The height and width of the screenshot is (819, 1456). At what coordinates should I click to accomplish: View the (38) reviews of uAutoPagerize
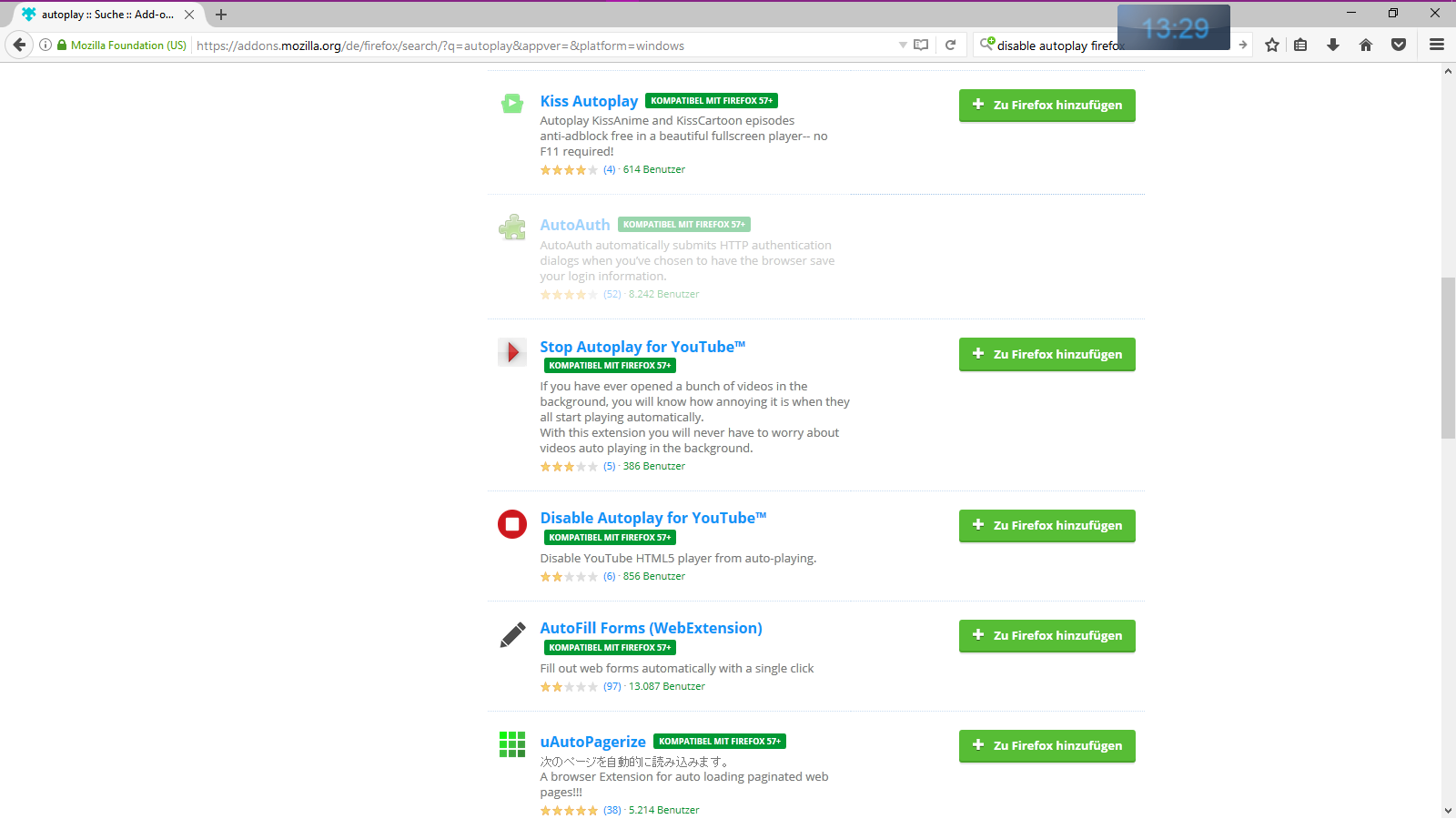point(612,810)
